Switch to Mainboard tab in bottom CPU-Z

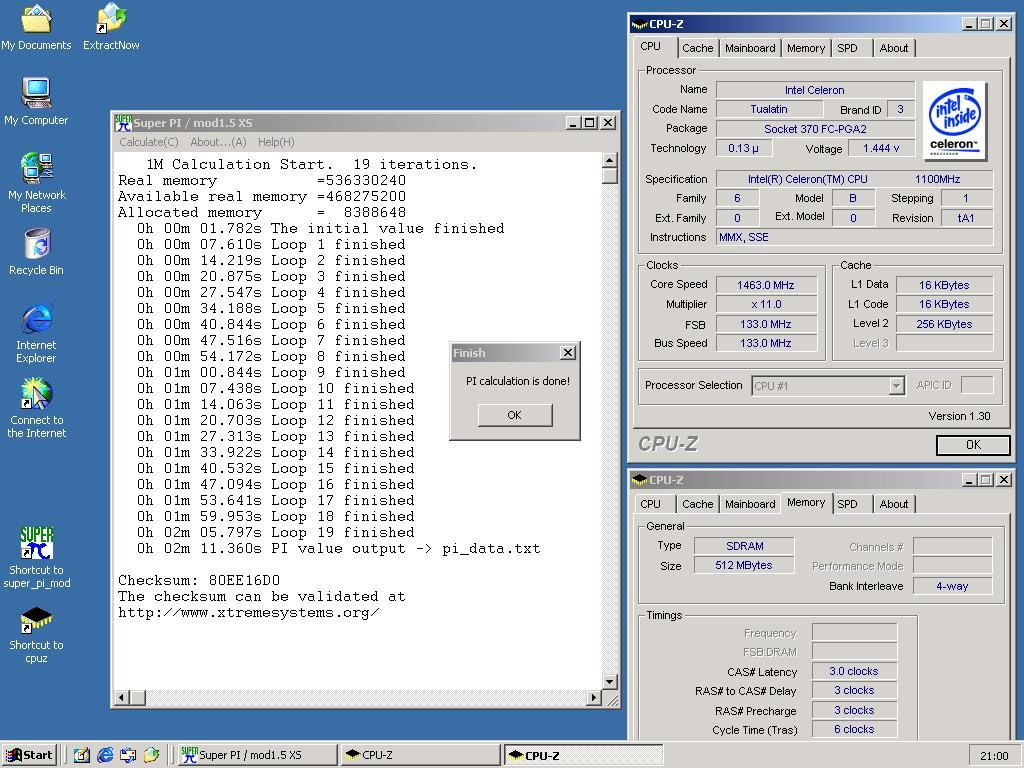(x=750, y=504)
